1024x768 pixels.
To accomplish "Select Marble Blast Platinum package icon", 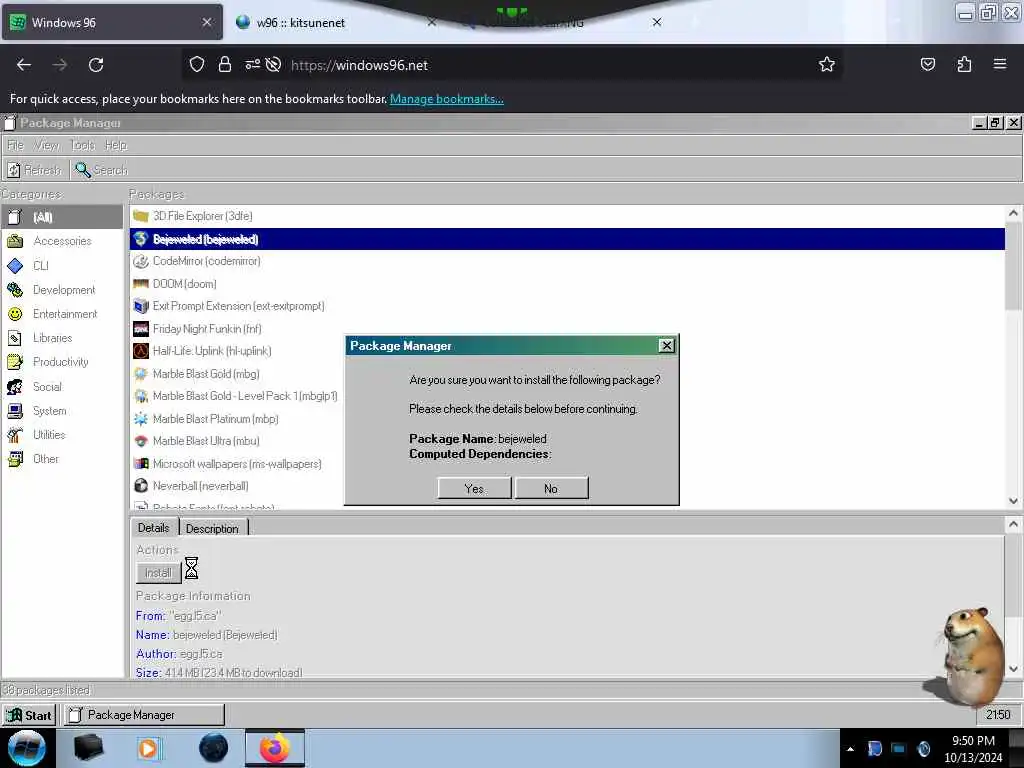I will coord(141,419).
